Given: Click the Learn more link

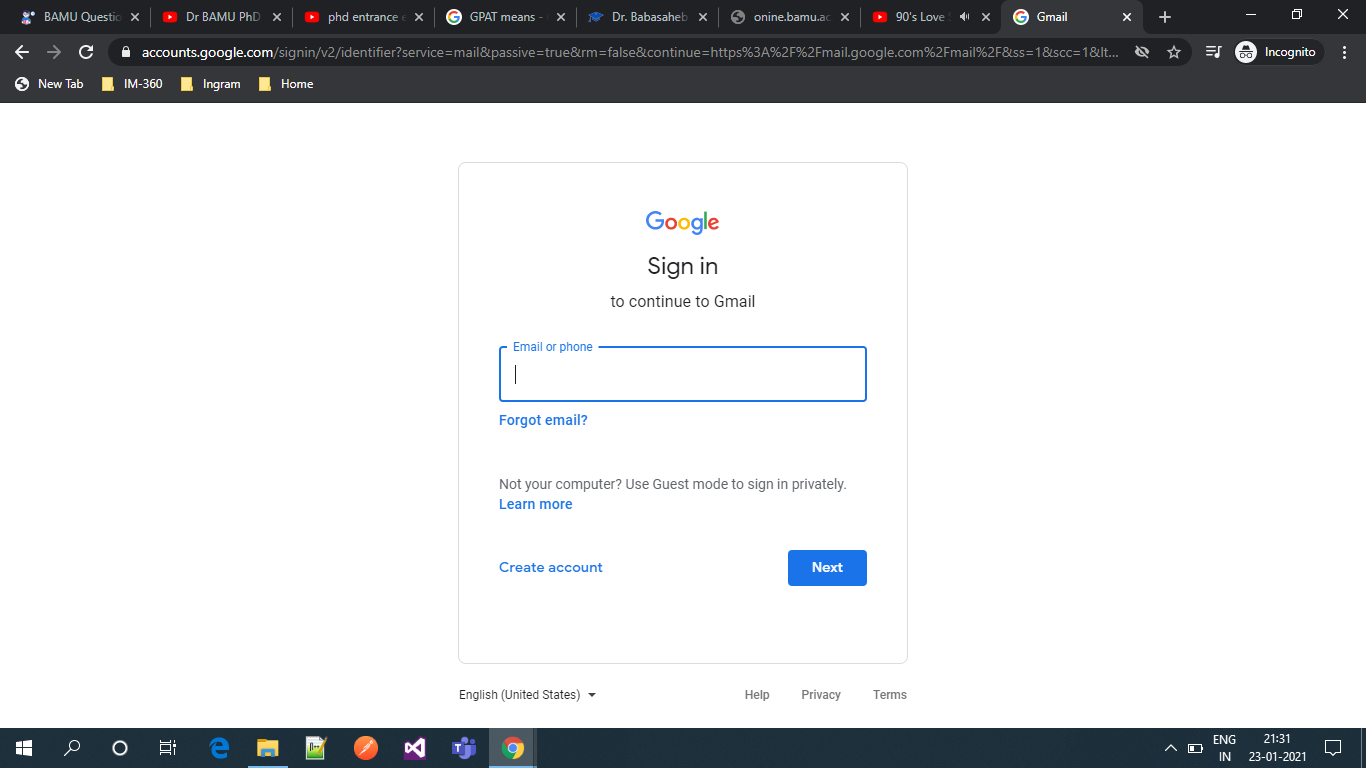Looking at the screenshot, I should [x=536, y=505].
